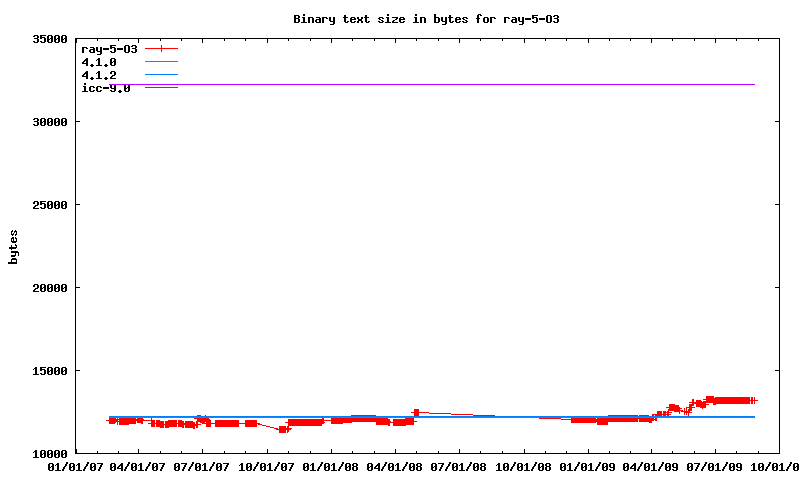The image size is (800, 480).
Task: Click the 04/01/08 x-axis date label
Action: (x=396, y=466)
